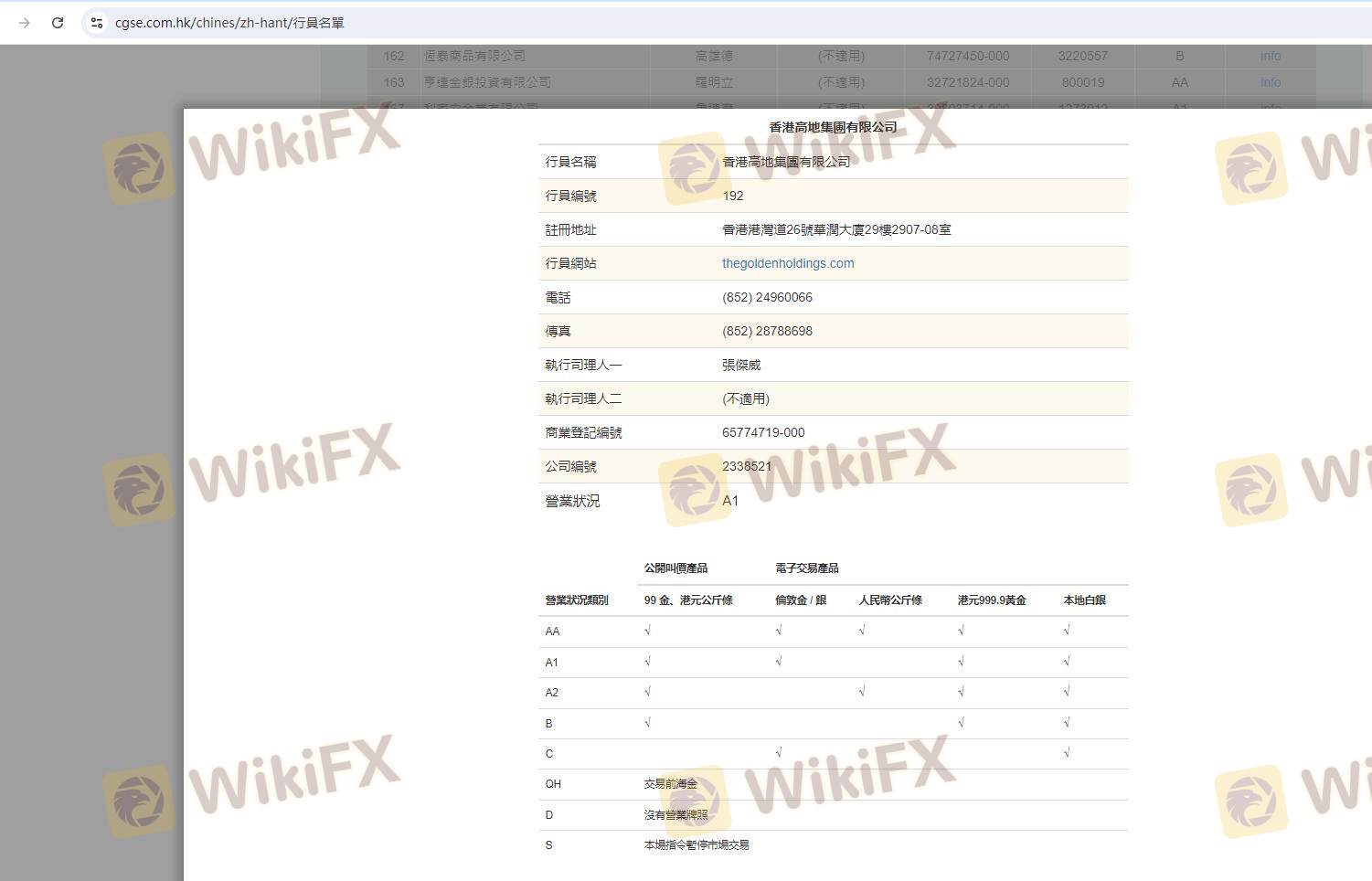Screen dimensions: 1372x881
Task: Click the D row label in status table
Action: tap(548, 815)
